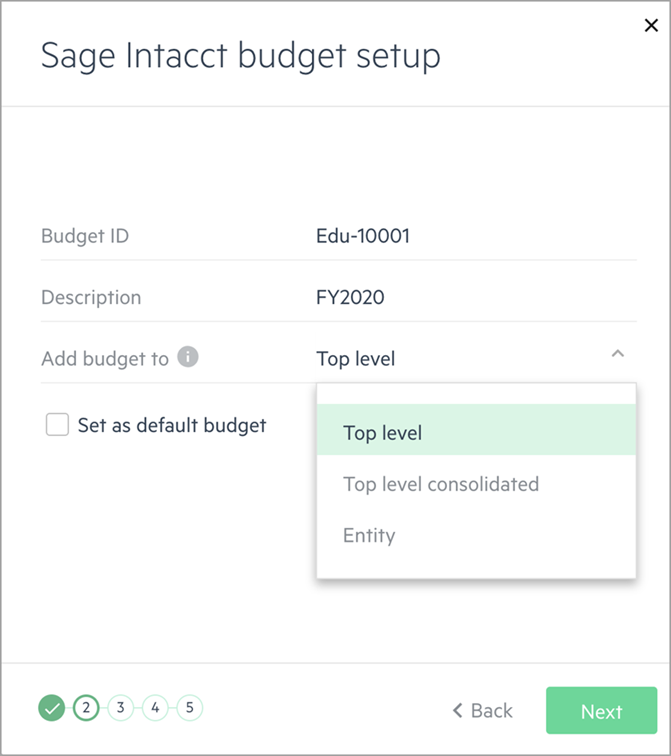Click the Description field FY2020
671x756 pixels.
476,297
